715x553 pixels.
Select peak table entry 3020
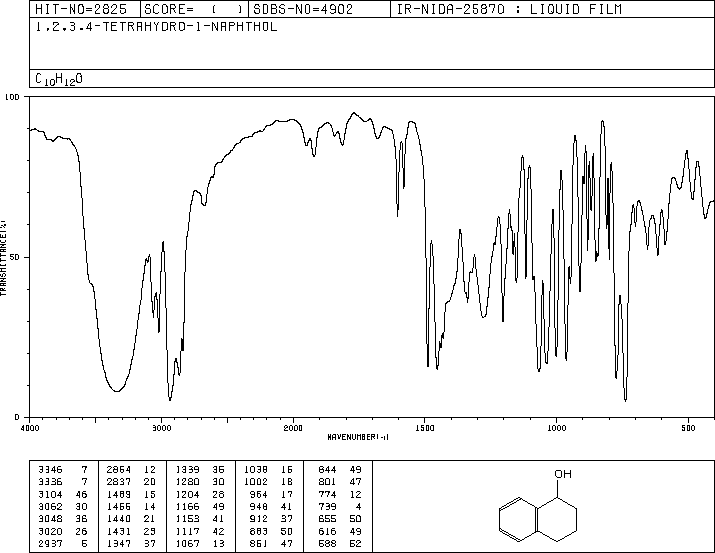pos(50,531)
